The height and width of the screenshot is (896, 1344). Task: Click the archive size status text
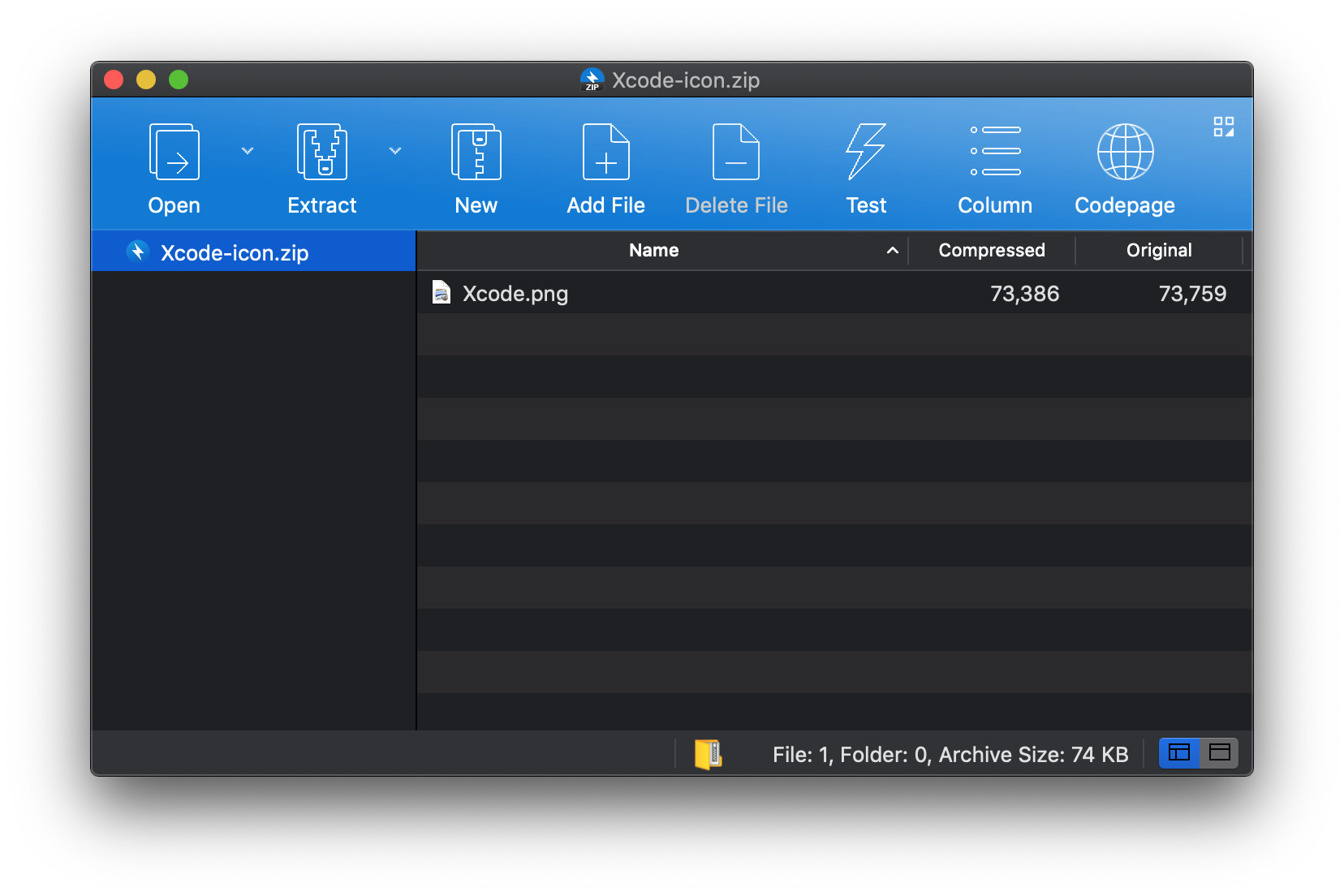[950, 755]
